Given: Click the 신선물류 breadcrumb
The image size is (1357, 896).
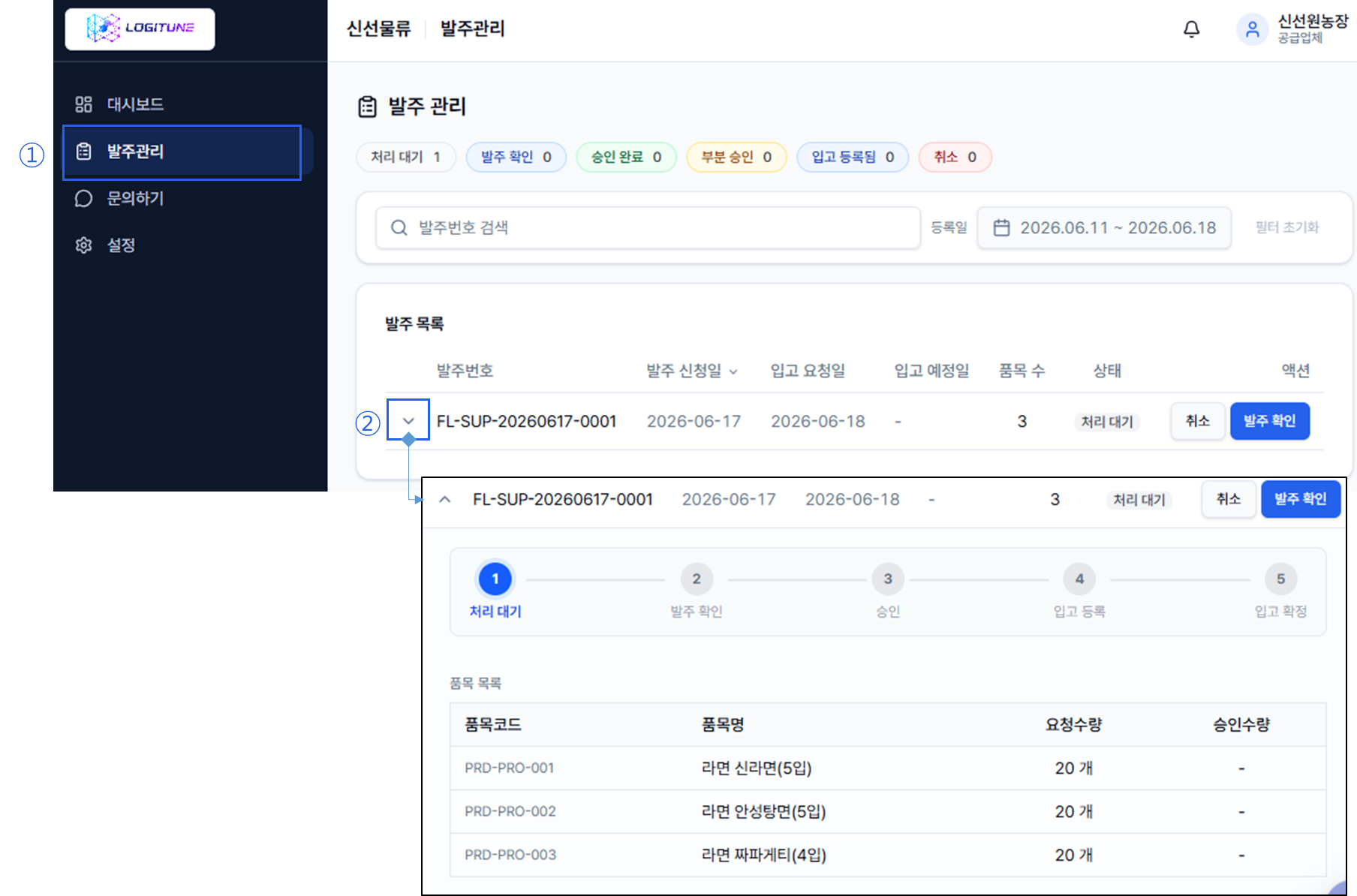Looking at the screenshot, I should [x=379, y=29].
